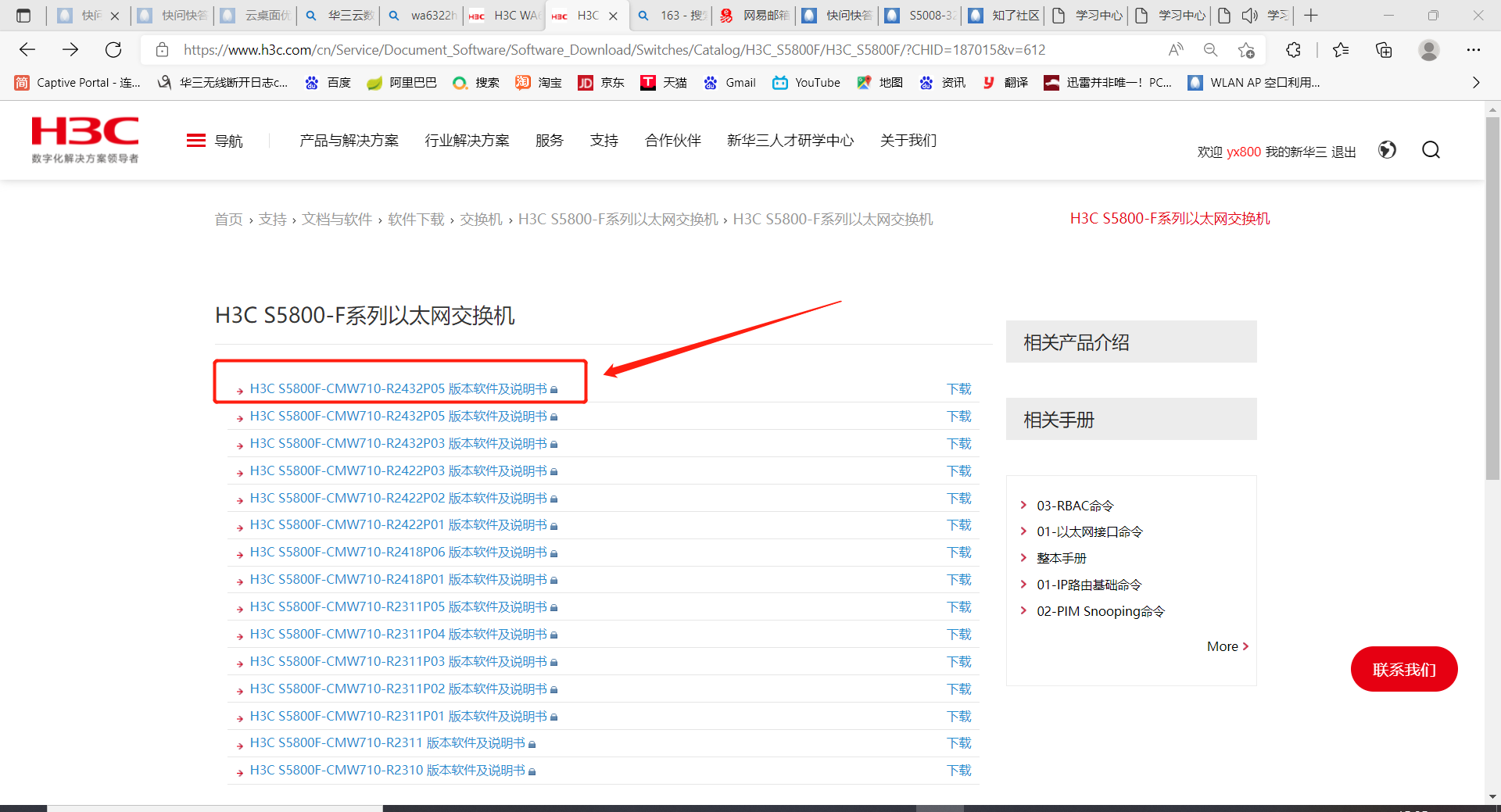Switch to the 网易邮箱 tab

point(754,16)
